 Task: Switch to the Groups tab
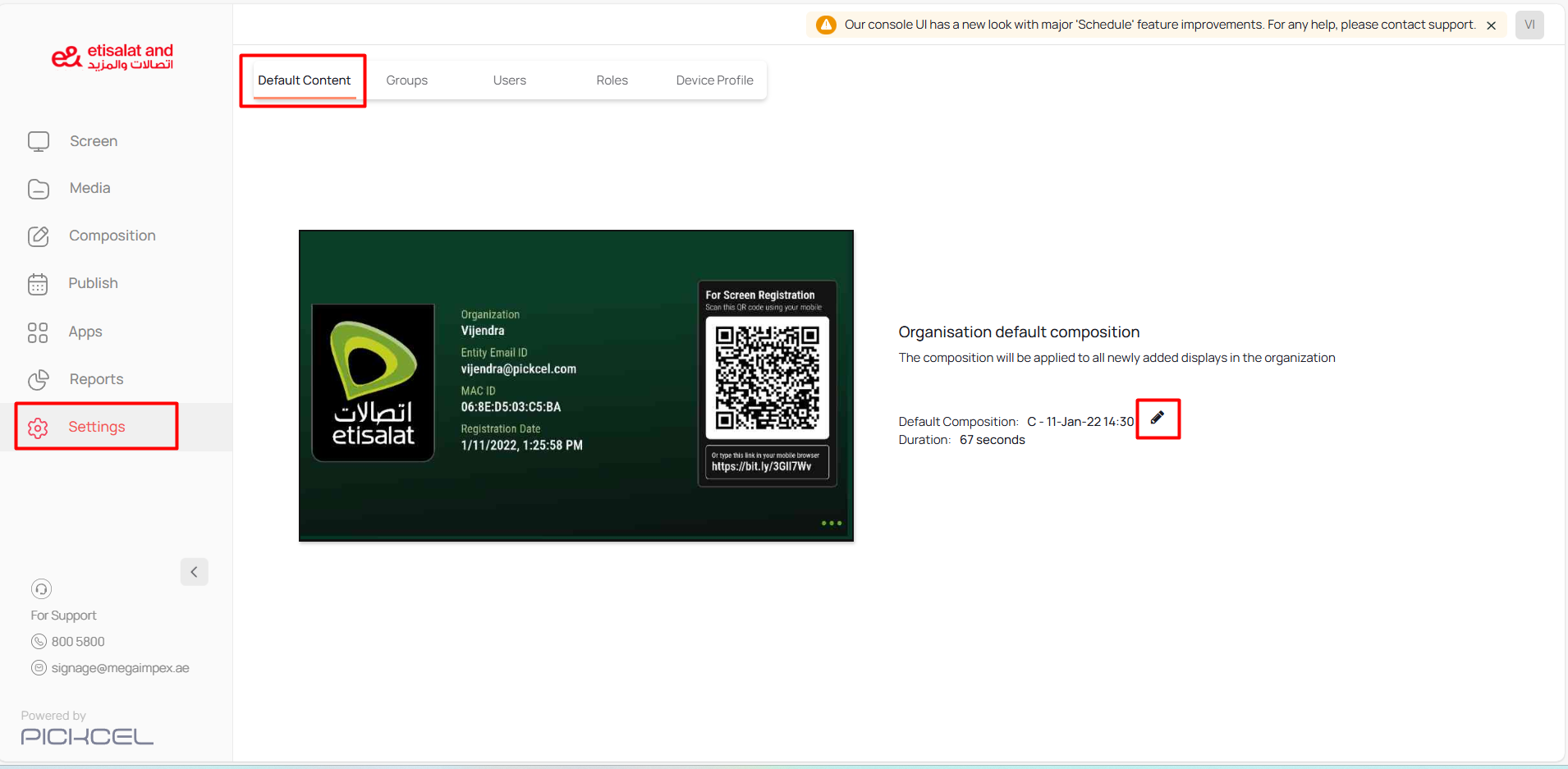(x=406, y=80)
